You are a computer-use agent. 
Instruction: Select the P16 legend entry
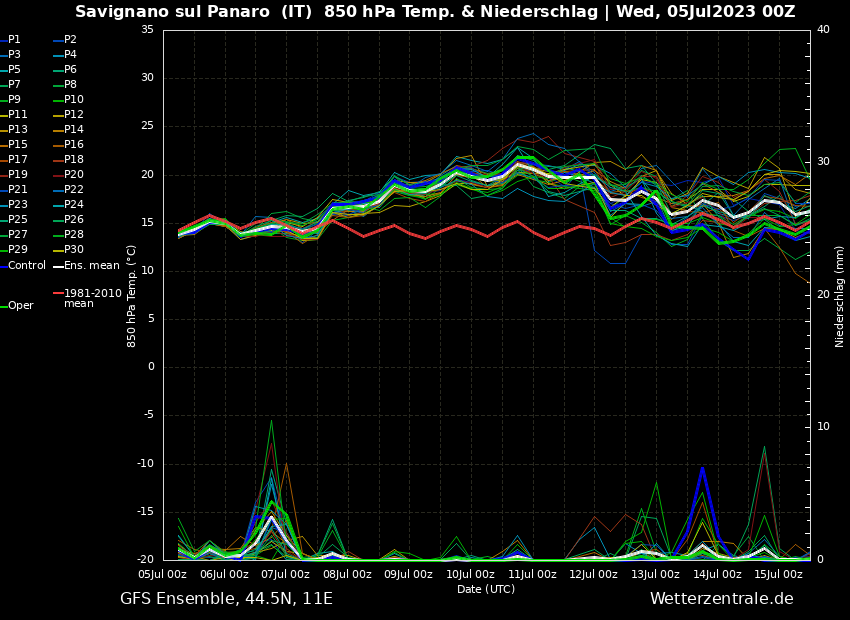(74, 145)
